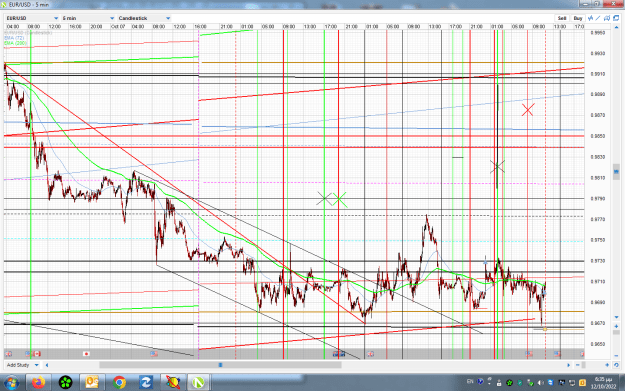Click the pop-out chart window icon
Screen dimensions: 625x391
click(616, 18)
